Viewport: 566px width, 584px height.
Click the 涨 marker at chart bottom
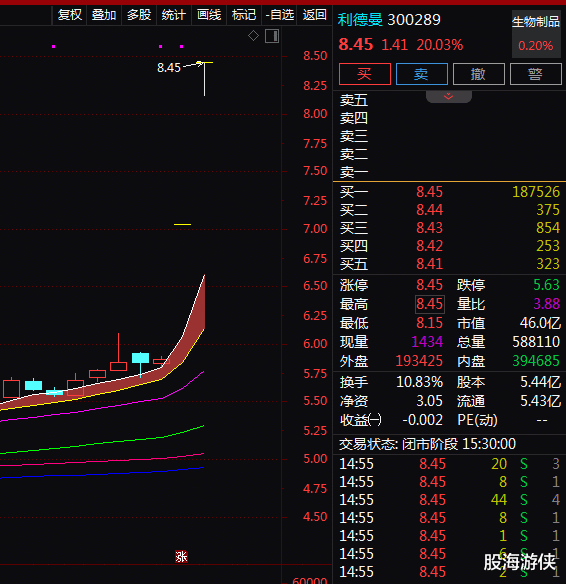coord(181,557)
